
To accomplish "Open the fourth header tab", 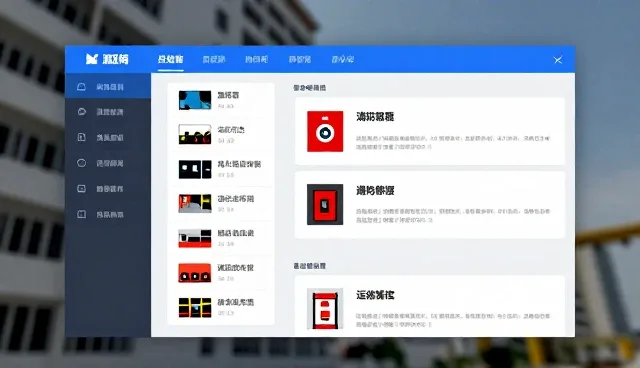I will pos(300,60).
